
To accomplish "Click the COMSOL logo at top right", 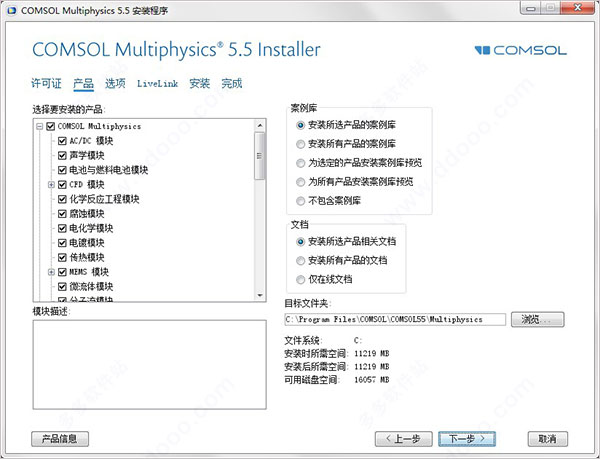I will 520,50.
